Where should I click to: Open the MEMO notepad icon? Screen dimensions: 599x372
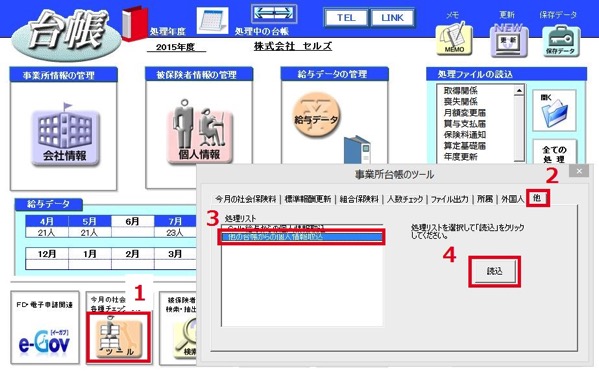(x=454, y=39)
